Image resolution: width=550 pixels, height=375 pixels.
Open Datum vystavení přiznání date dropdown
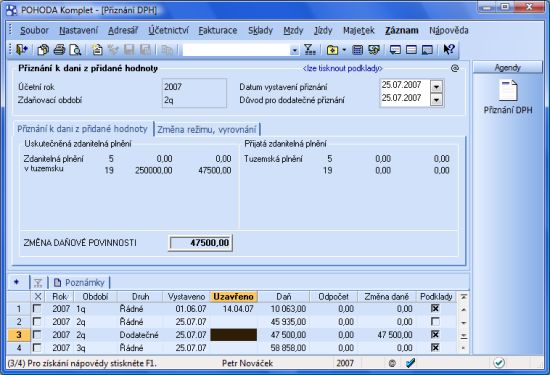pos(436,86)
